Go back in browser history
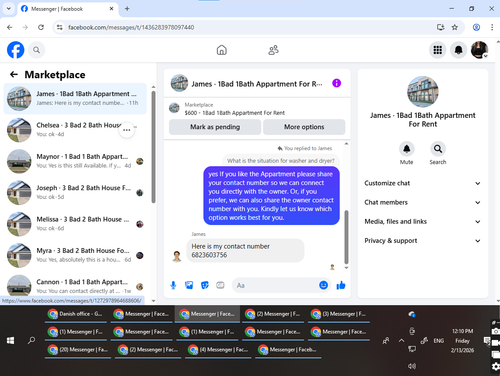Screen dimensions: 500x376 point(10,27)
